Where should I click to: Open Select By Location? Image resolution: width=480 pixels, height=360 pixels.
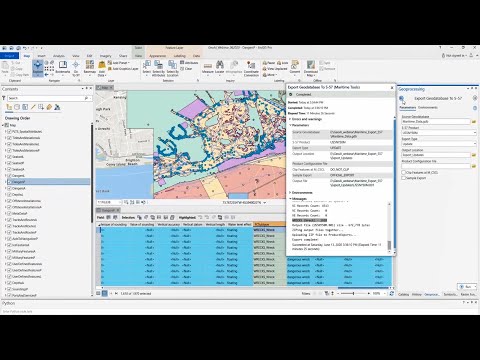(172, 68)
